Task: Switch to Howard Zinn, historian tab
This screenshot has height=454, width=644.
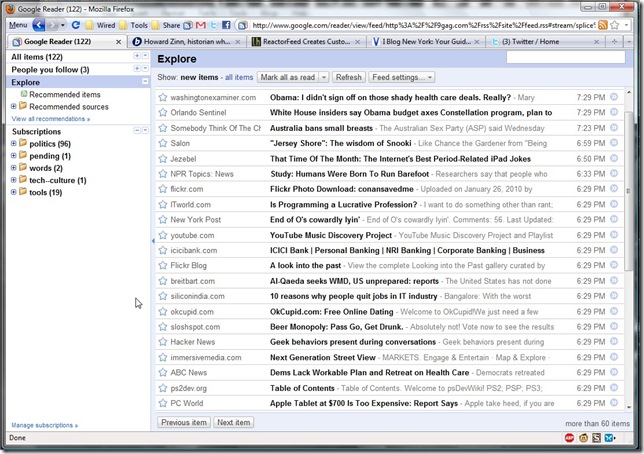Action: point(187,41)
